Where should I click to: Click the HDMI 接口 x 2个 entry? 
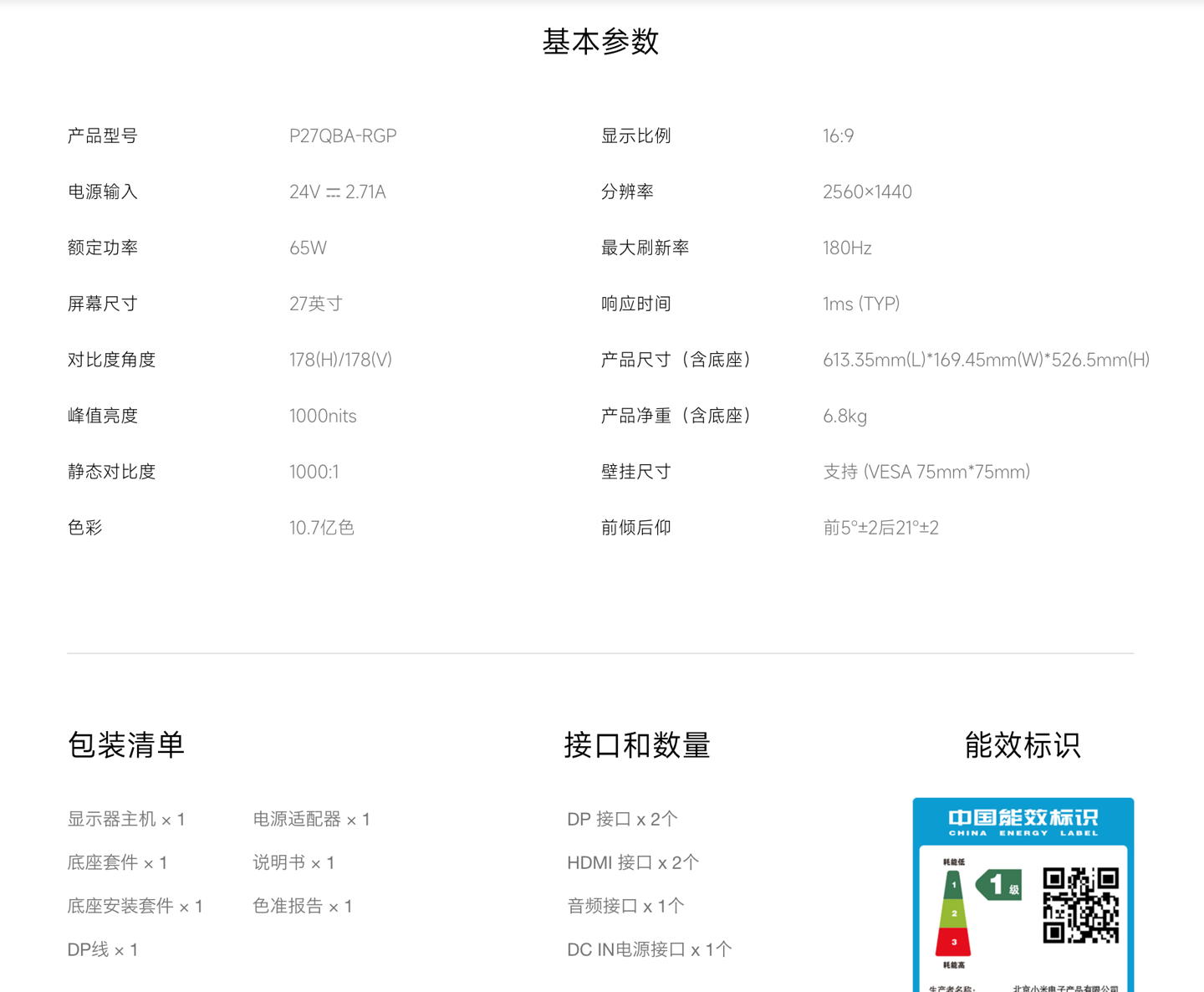pos(633,862)
